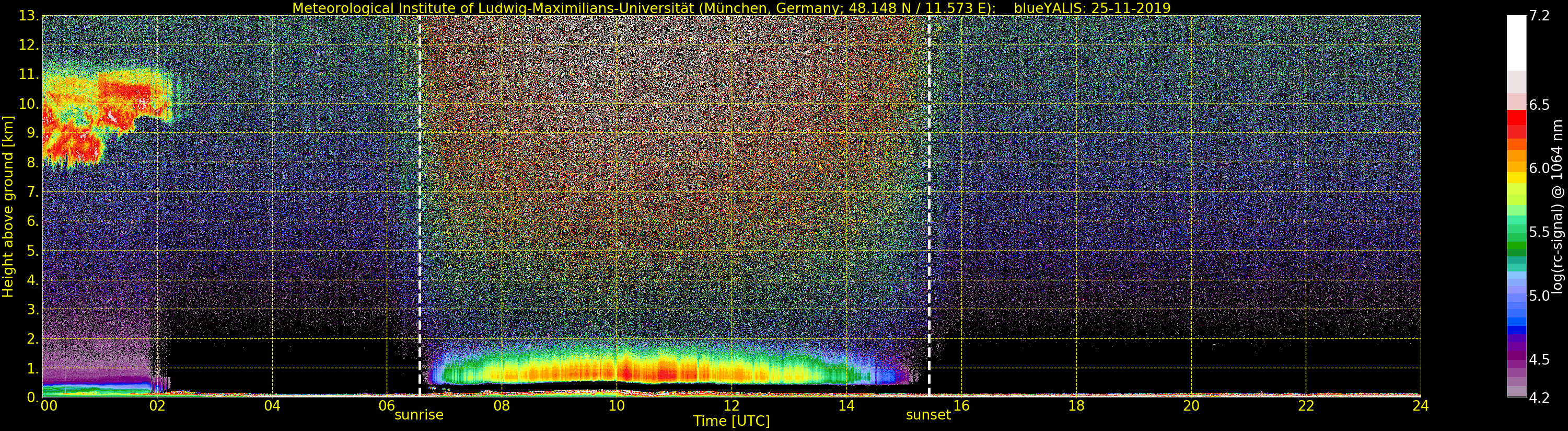Click time axis tick label '14'

point(846,406)
